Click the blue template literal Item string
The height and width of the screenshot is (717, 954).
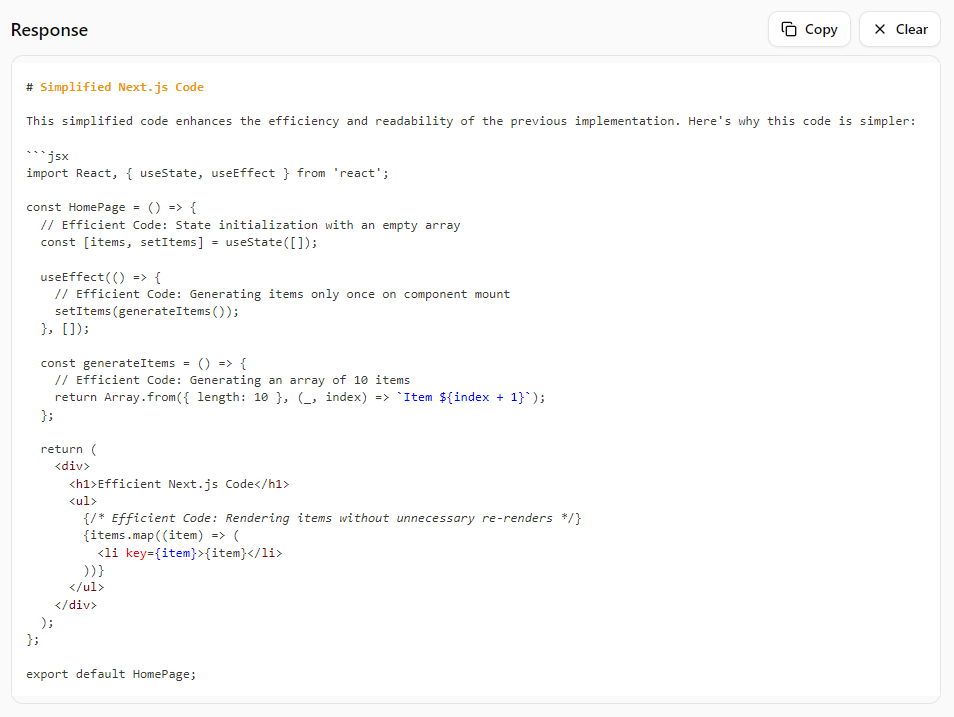(x=469, y=397)
